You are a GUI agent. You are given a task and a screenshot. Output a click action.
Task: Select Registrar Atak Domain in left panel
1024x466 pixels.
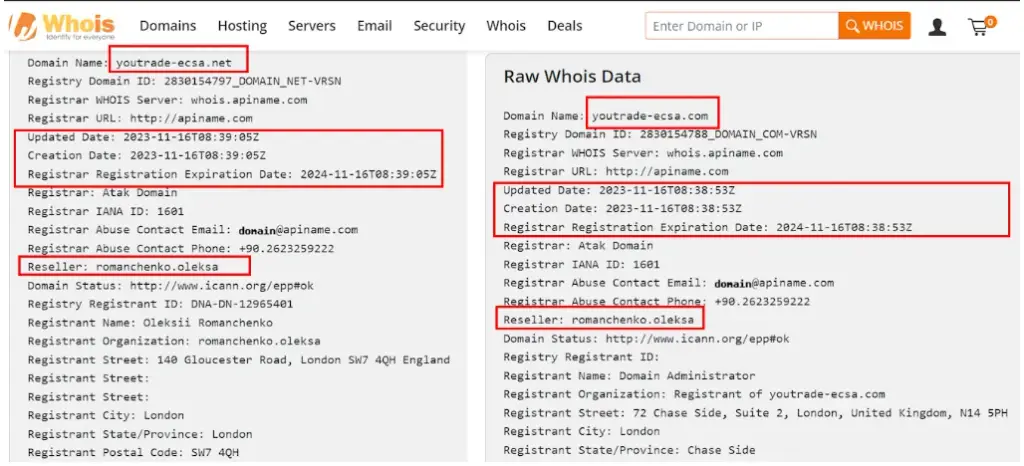tap(103, 193)
